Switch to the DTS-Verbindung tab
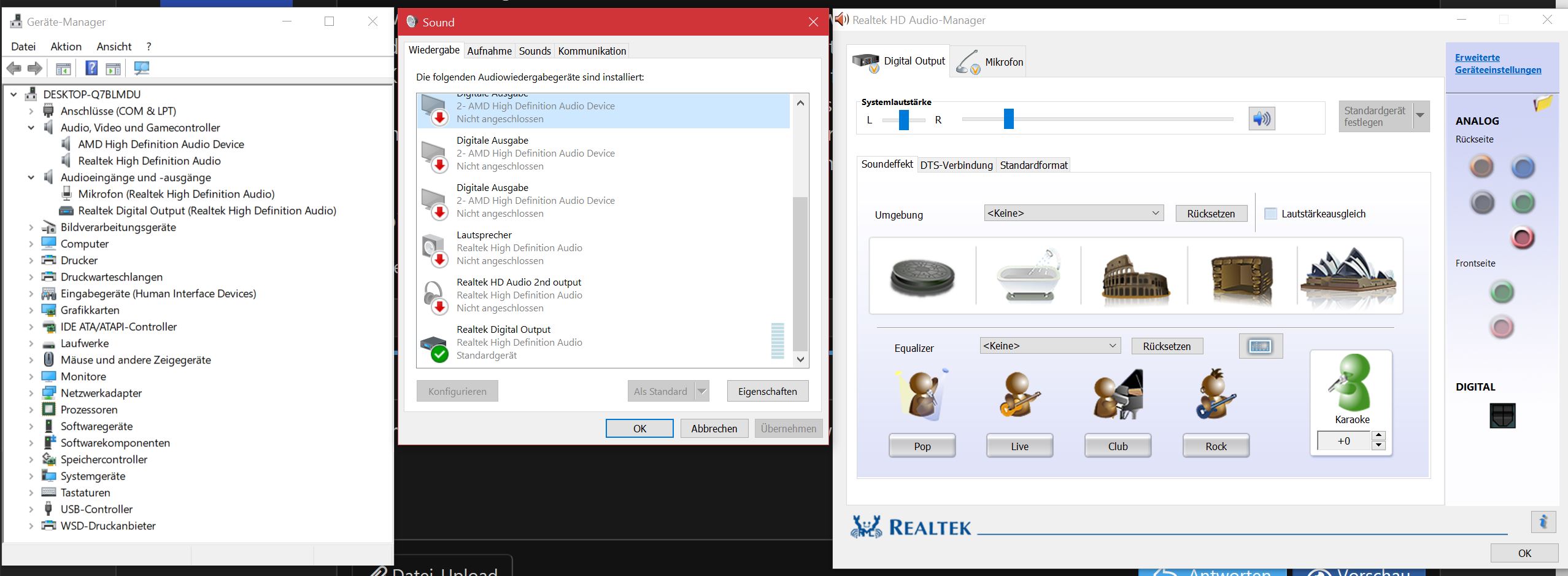 (956, 165)
